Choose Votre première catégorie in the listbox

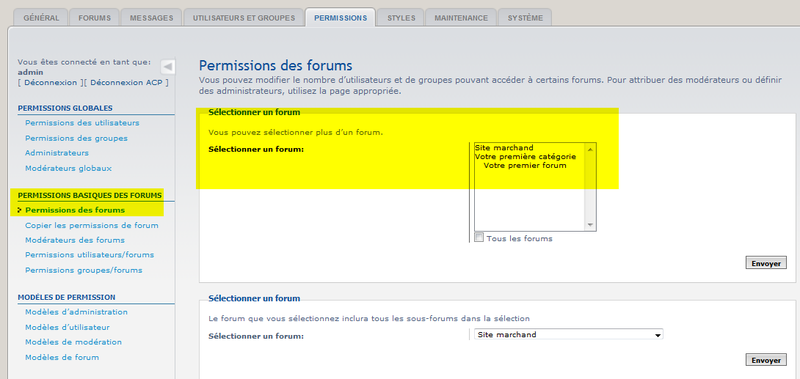pos(526,157)
